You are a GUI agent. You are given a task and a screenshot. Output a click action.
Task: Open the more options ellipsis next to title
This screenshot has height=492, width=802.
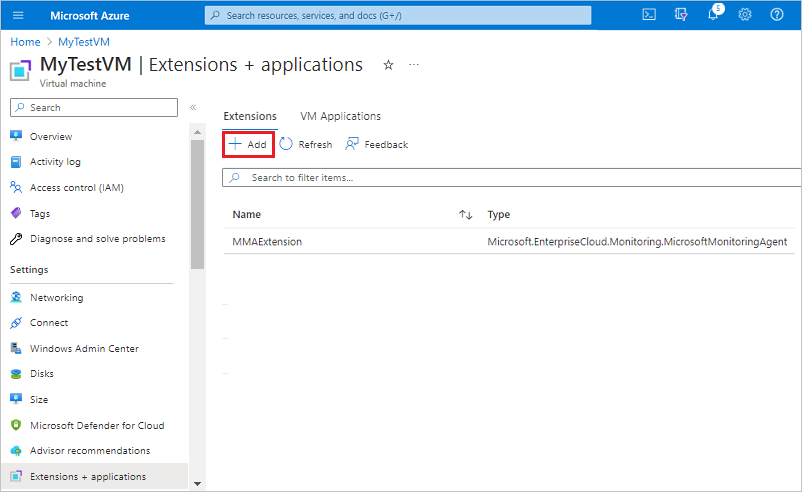pyautogui.click(x=414, y=65)
